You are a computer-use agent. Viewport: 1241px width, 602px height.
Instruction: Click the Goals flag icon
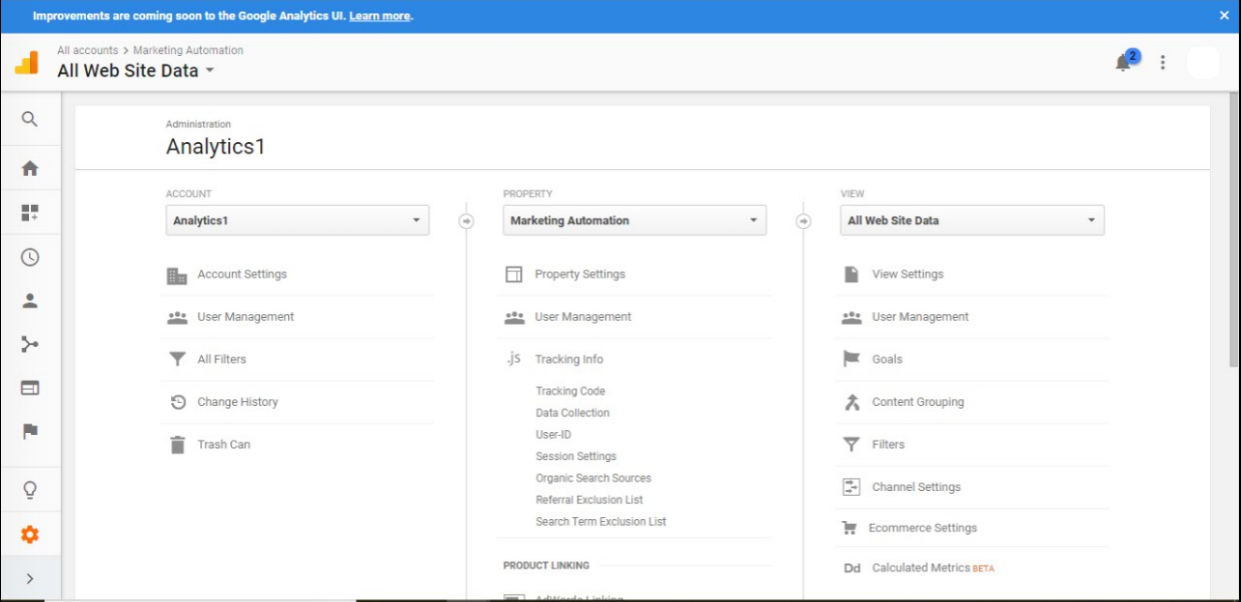tap(851, 359)
